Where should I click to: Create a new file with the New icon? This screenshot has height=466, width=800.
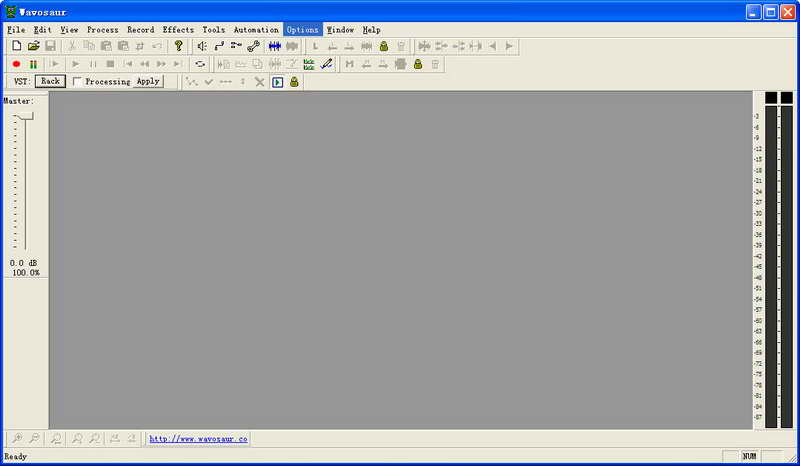point(16,46)
